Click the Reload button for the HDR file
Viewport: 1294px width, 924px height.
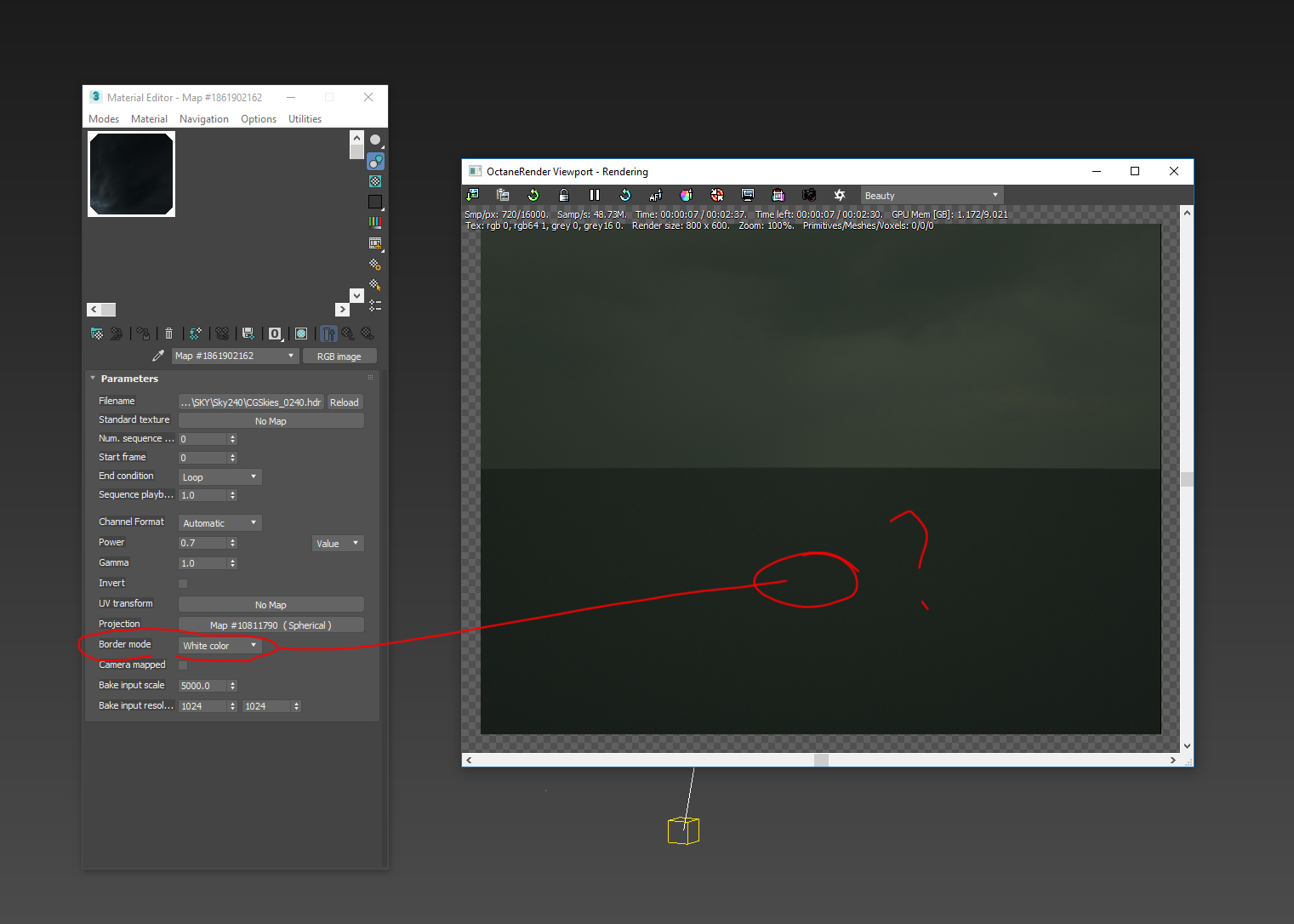pos(345,402)
